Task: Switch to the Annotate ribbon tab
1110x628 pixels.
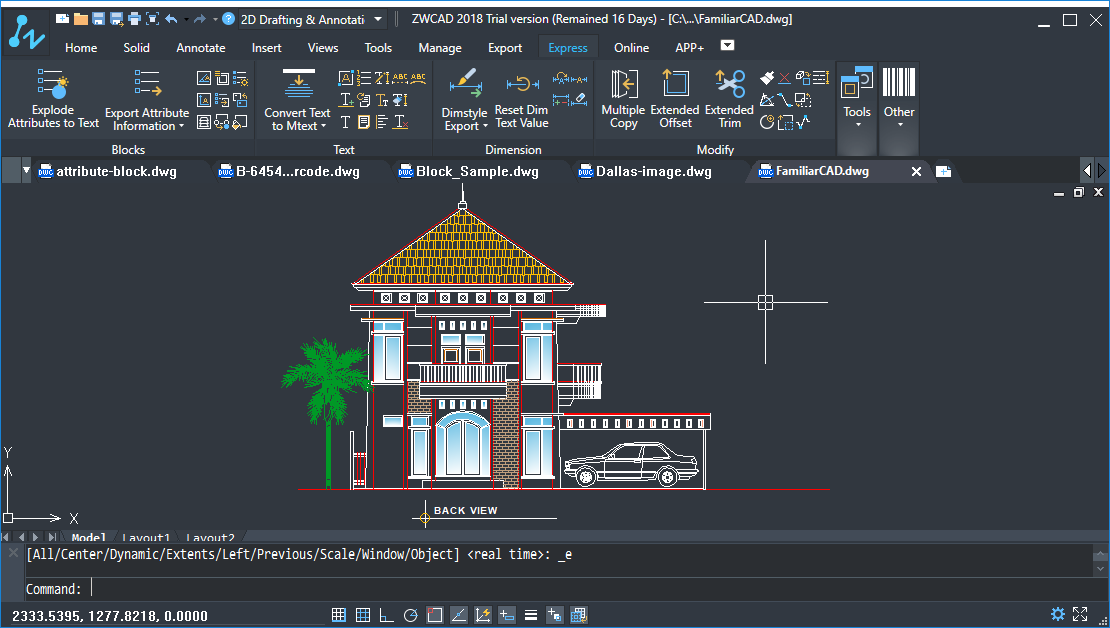Action: point(200,47)
